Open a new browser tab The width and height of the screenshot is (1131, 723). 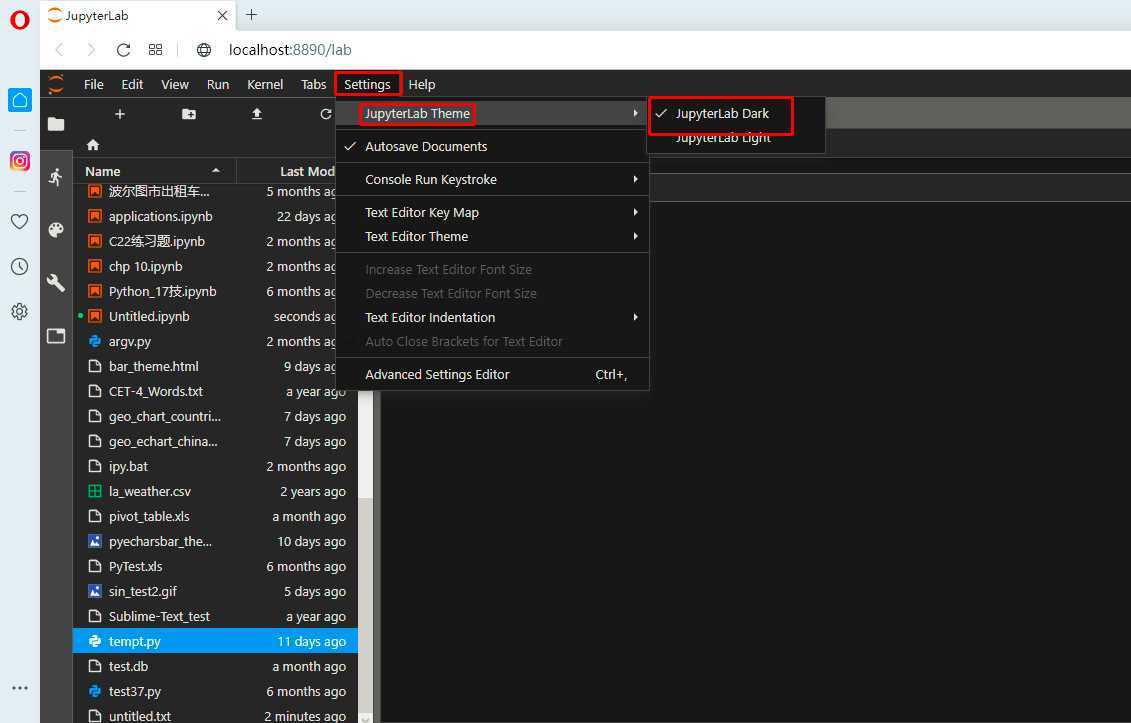pos(252,14)
